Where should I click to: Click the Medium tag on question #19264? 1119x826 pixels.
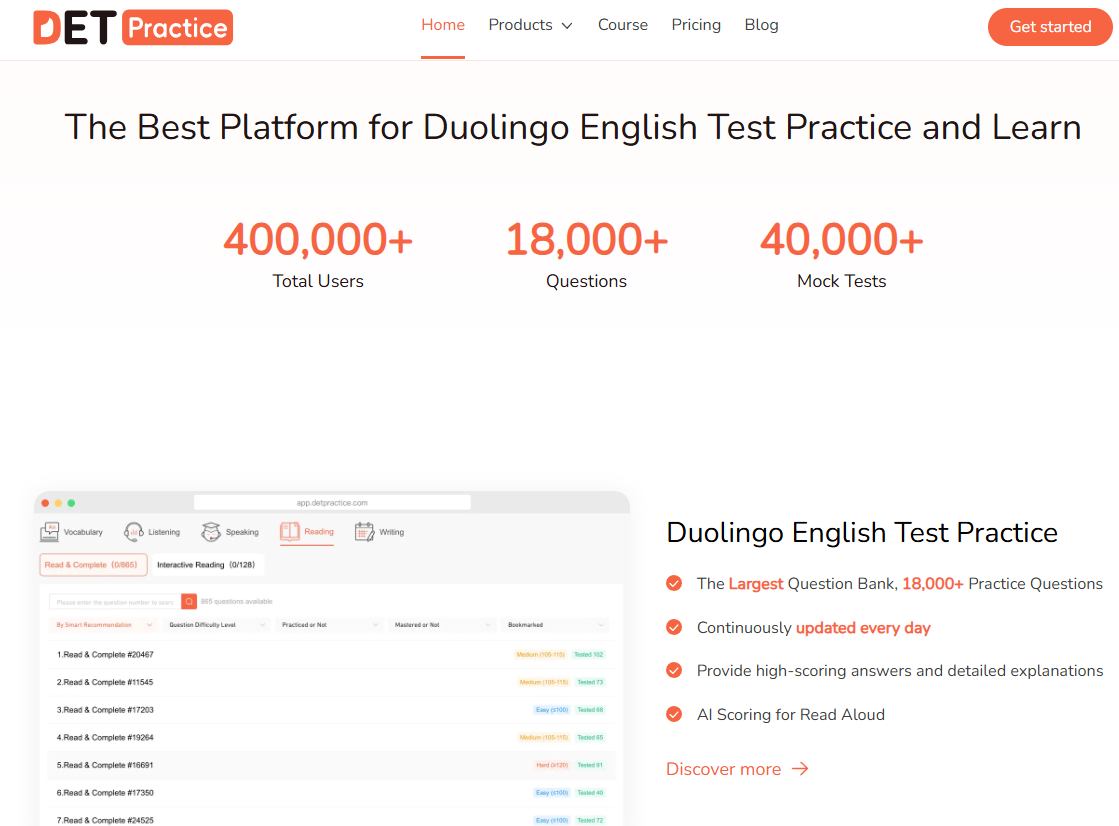544,737
